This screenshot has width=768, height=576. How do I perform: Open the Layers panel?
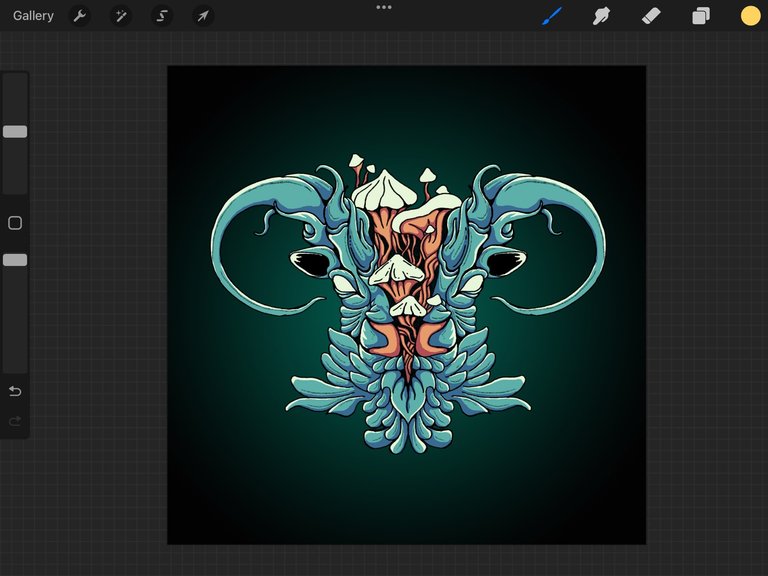tap(701, 16)
